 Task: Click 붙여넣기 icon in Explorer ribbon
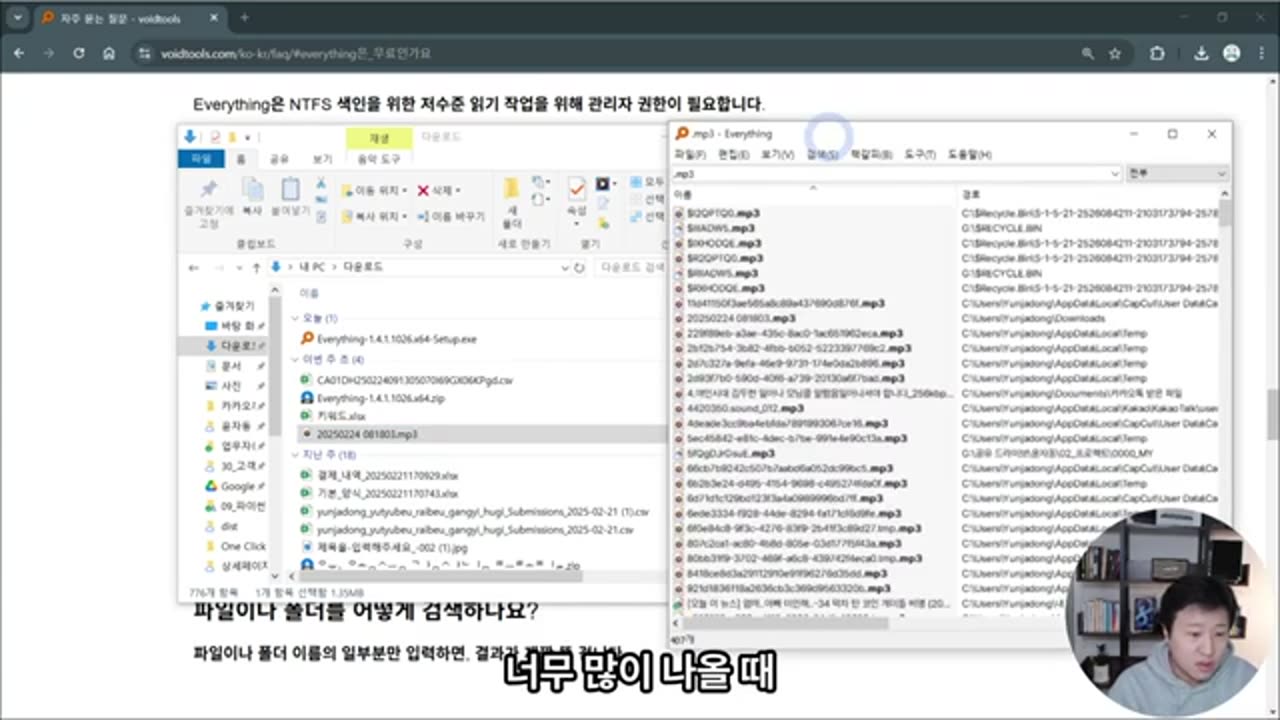click(290, 197)
